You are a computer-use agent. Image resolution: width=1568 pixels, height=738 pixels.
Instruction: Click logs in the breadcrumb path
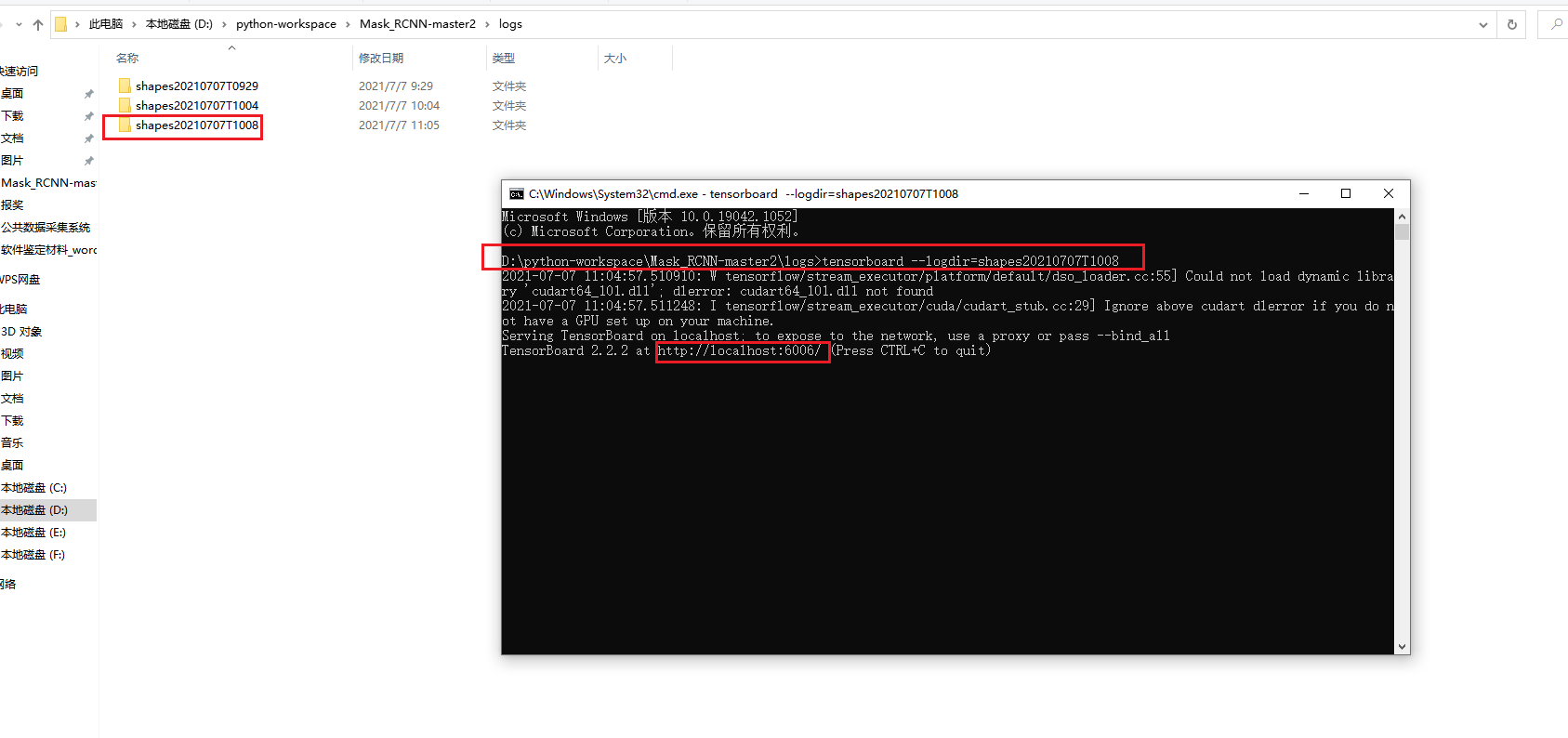(x=510, y=24)
